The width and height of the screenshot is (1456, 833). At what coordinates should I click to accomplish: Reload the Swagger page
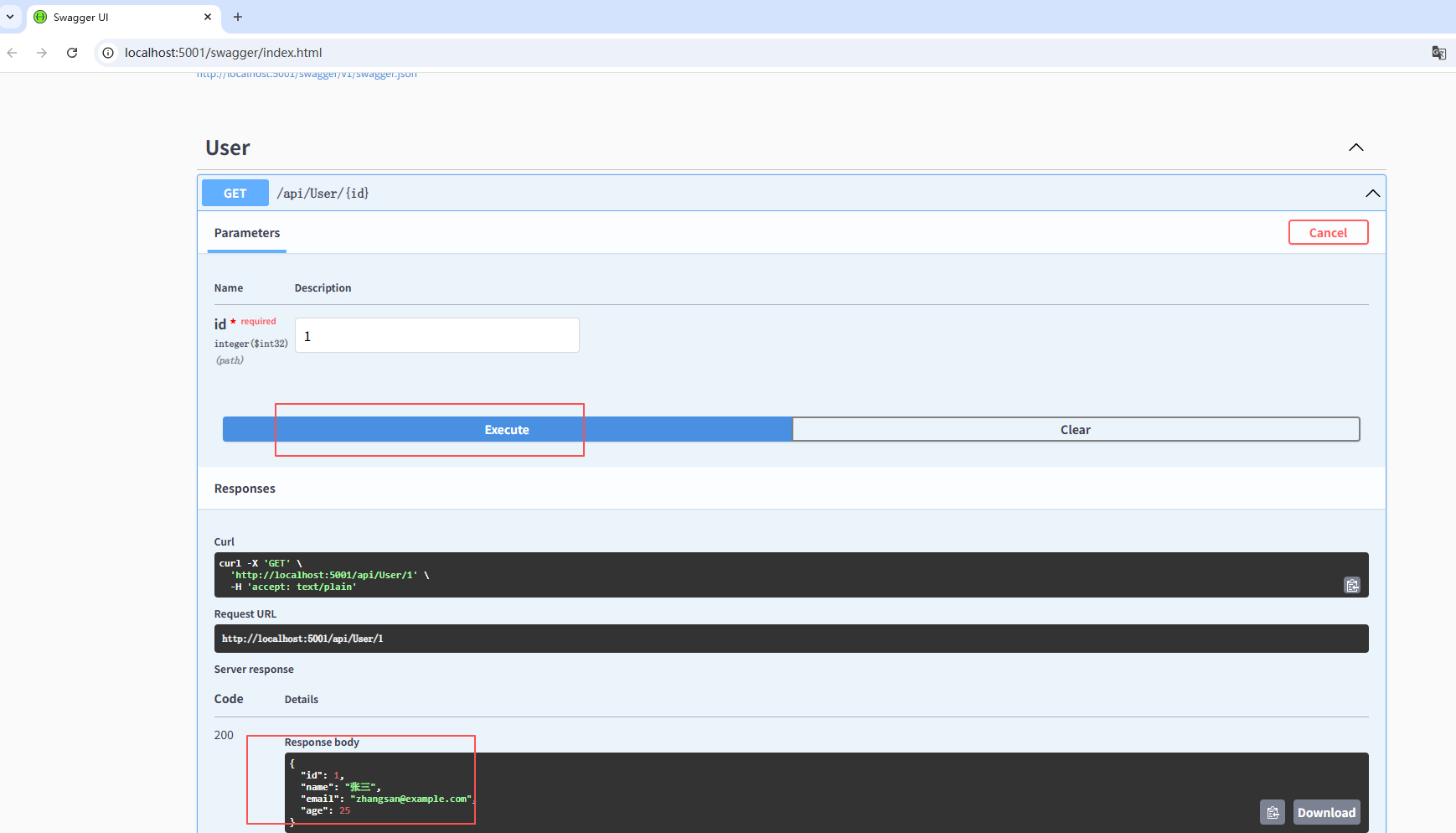coord(72,53)
